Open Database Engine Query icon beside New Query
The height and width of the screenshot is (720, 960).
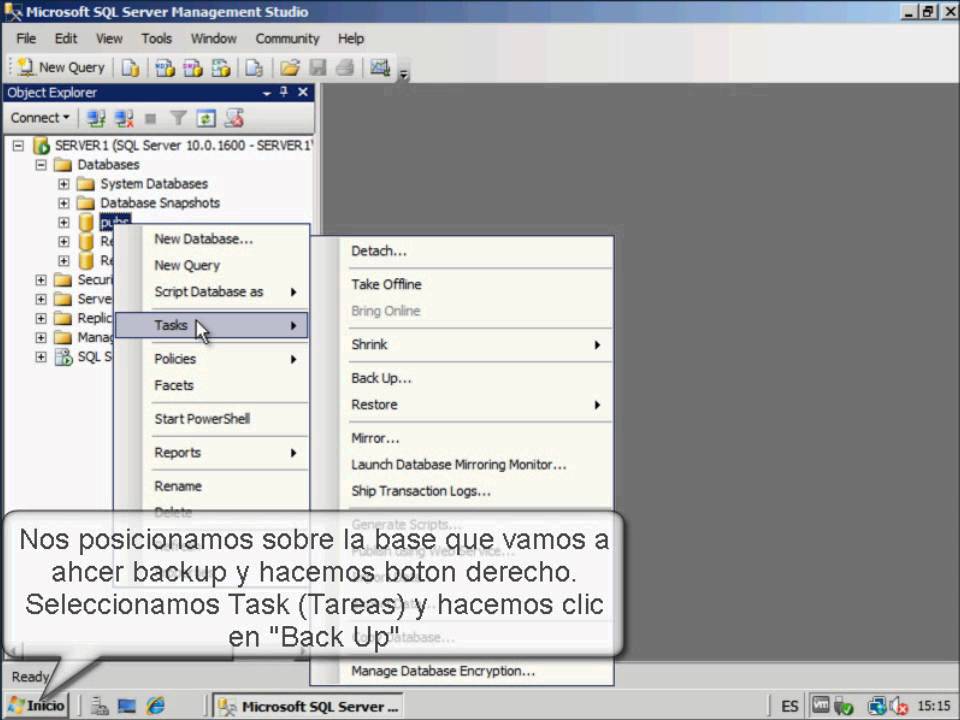tap(130, 67)
